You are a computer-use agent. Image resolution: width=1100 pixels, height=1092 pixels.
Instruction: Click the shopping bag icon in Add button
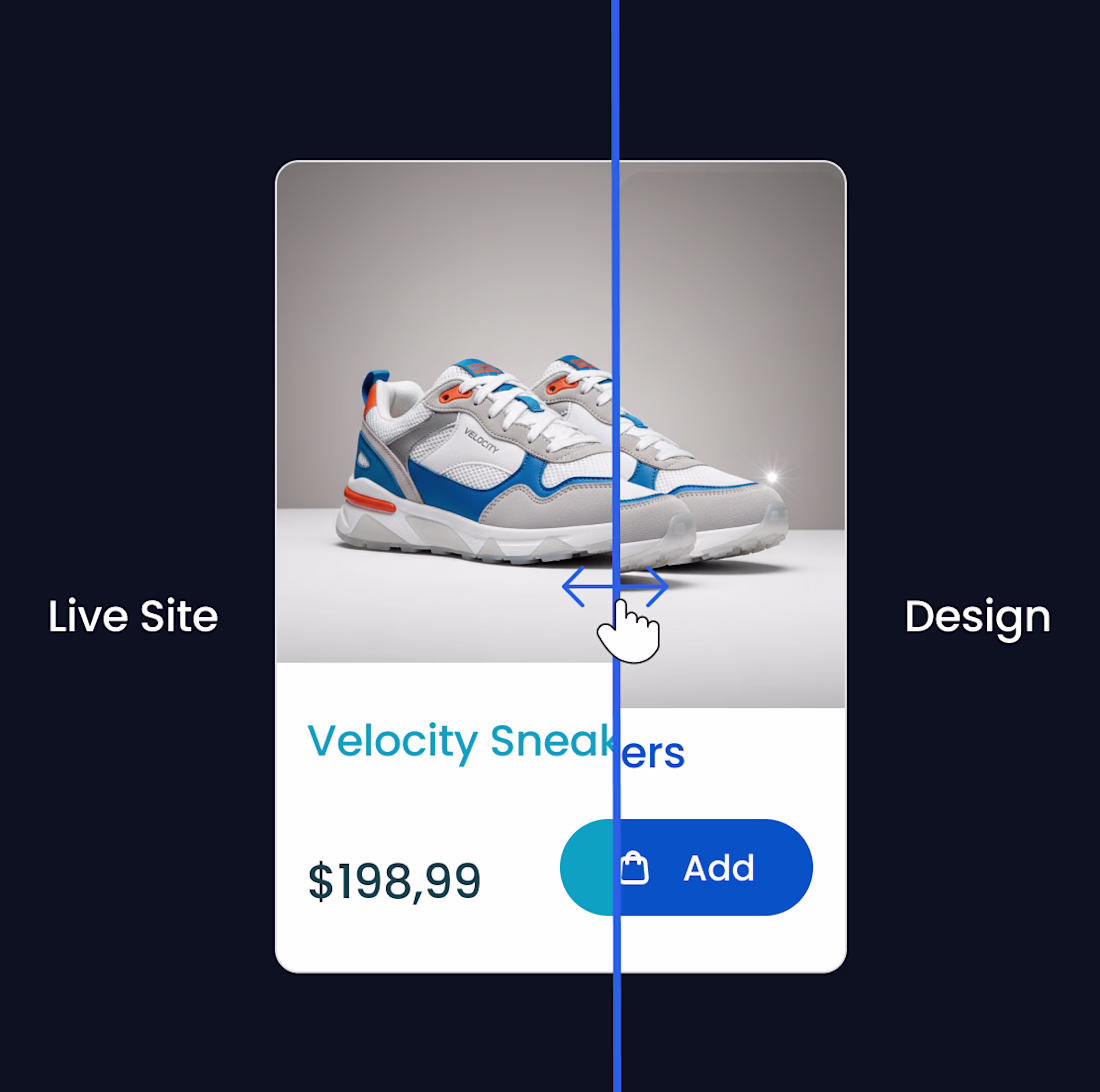click(x=634, y=868)
